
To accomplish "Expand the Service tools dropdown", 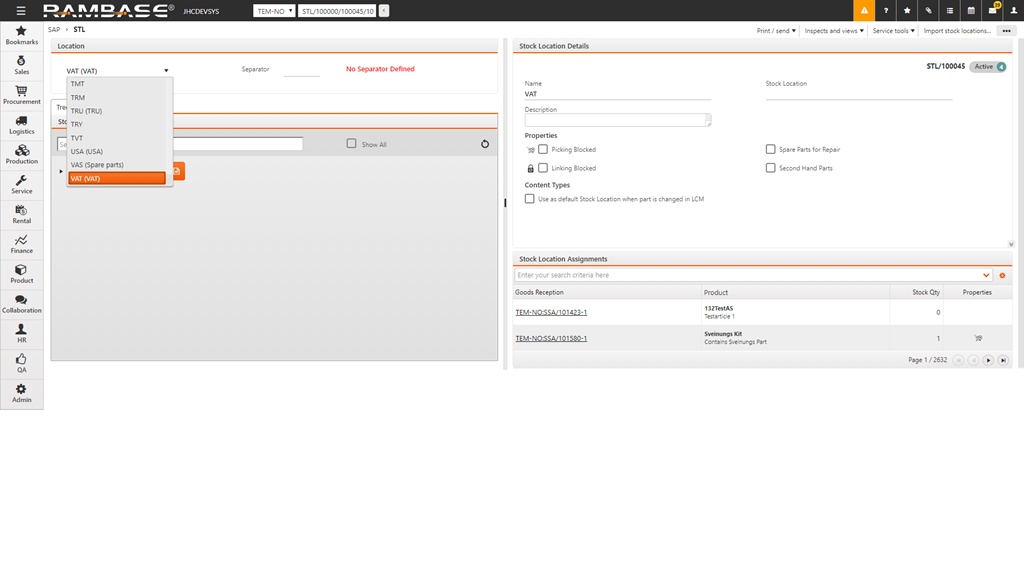I will pos(893,31).
